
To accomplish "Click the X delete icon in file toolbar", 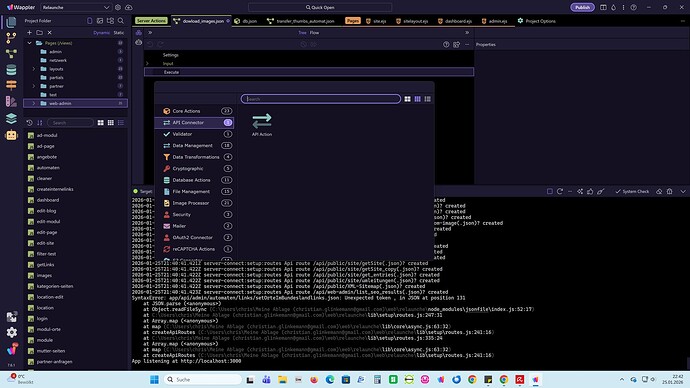I will (x=50, y=33).
